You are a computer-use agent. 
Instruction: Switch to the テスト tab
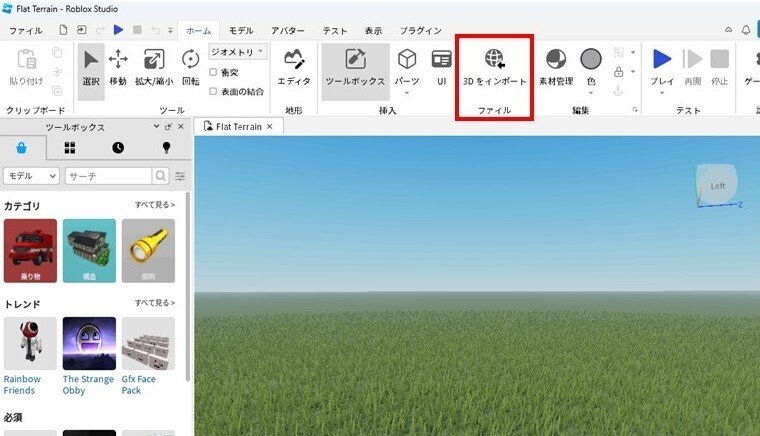(335, 31)
